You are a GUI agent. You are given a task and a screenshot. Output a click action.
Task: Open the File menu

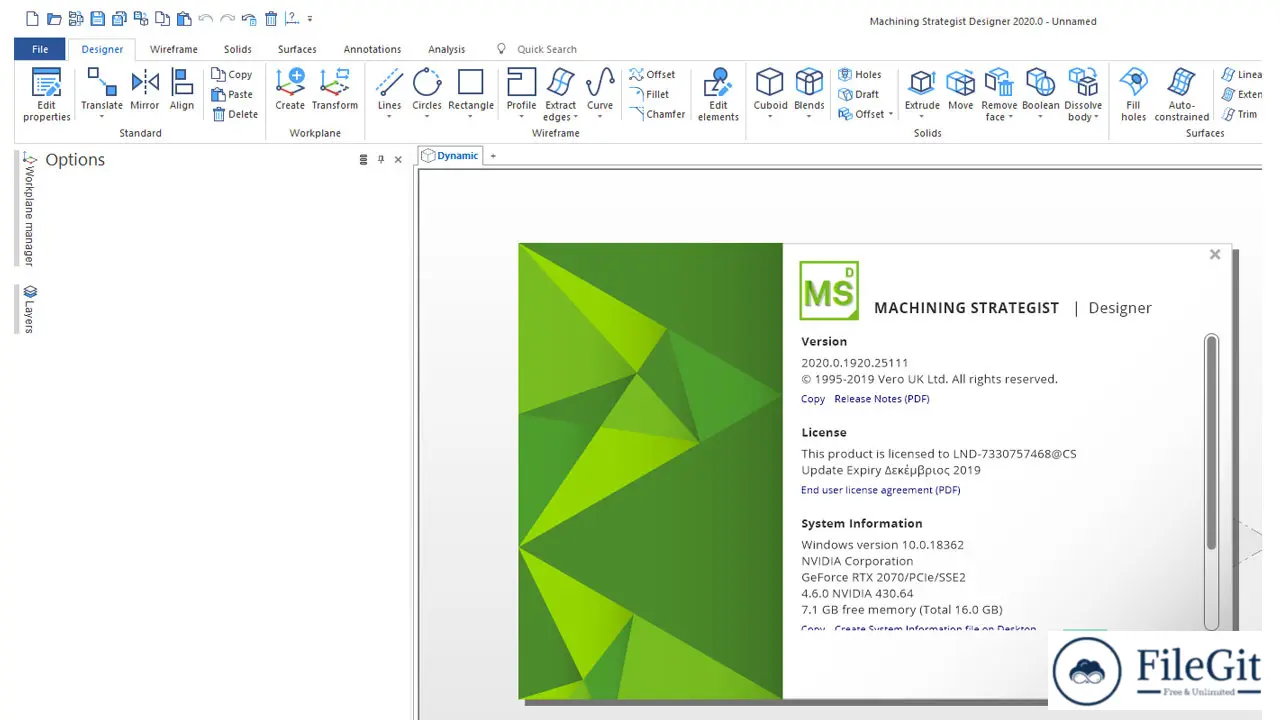40,49
